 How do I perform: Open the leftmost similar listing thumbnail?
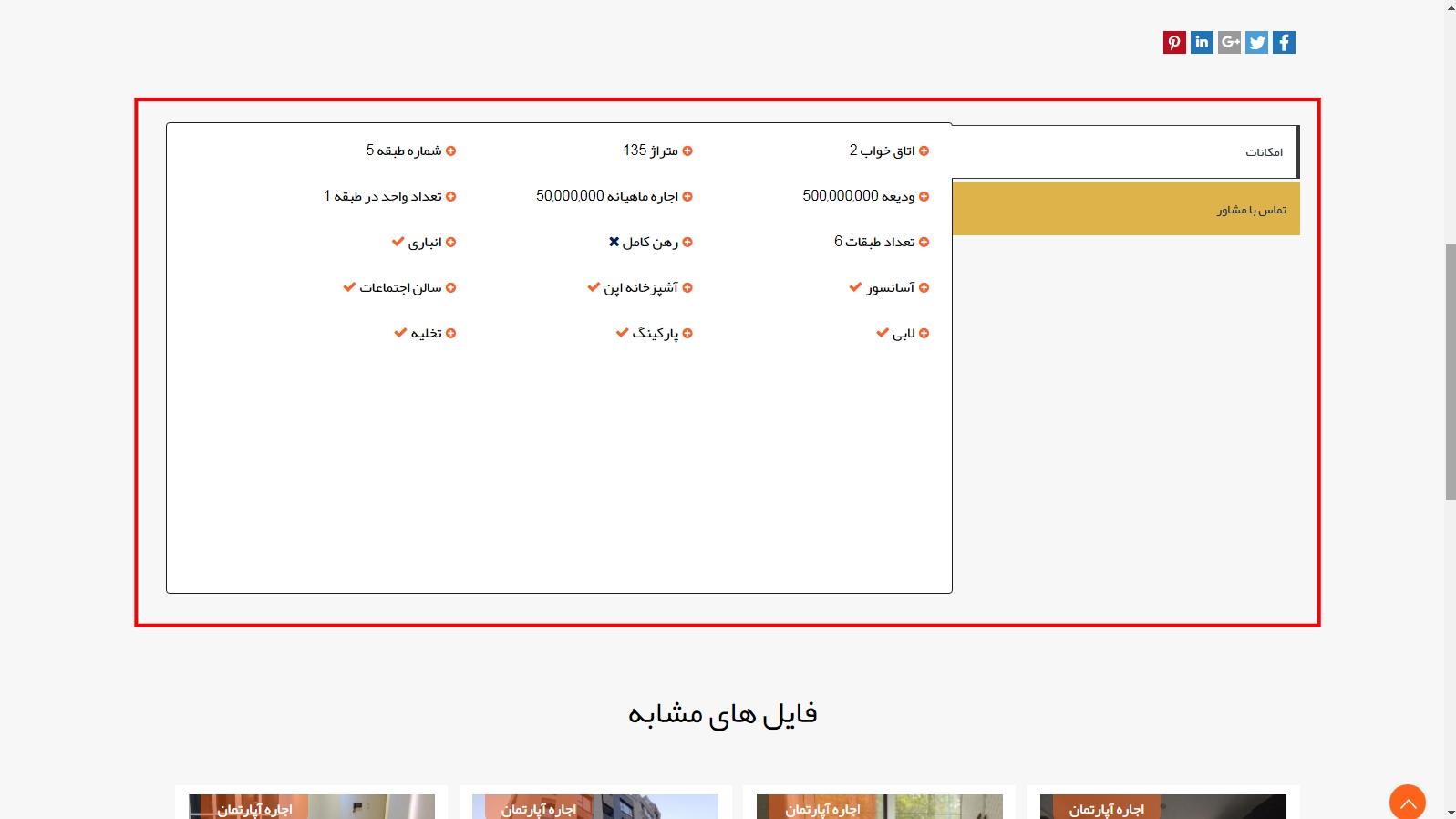[312, 806]
